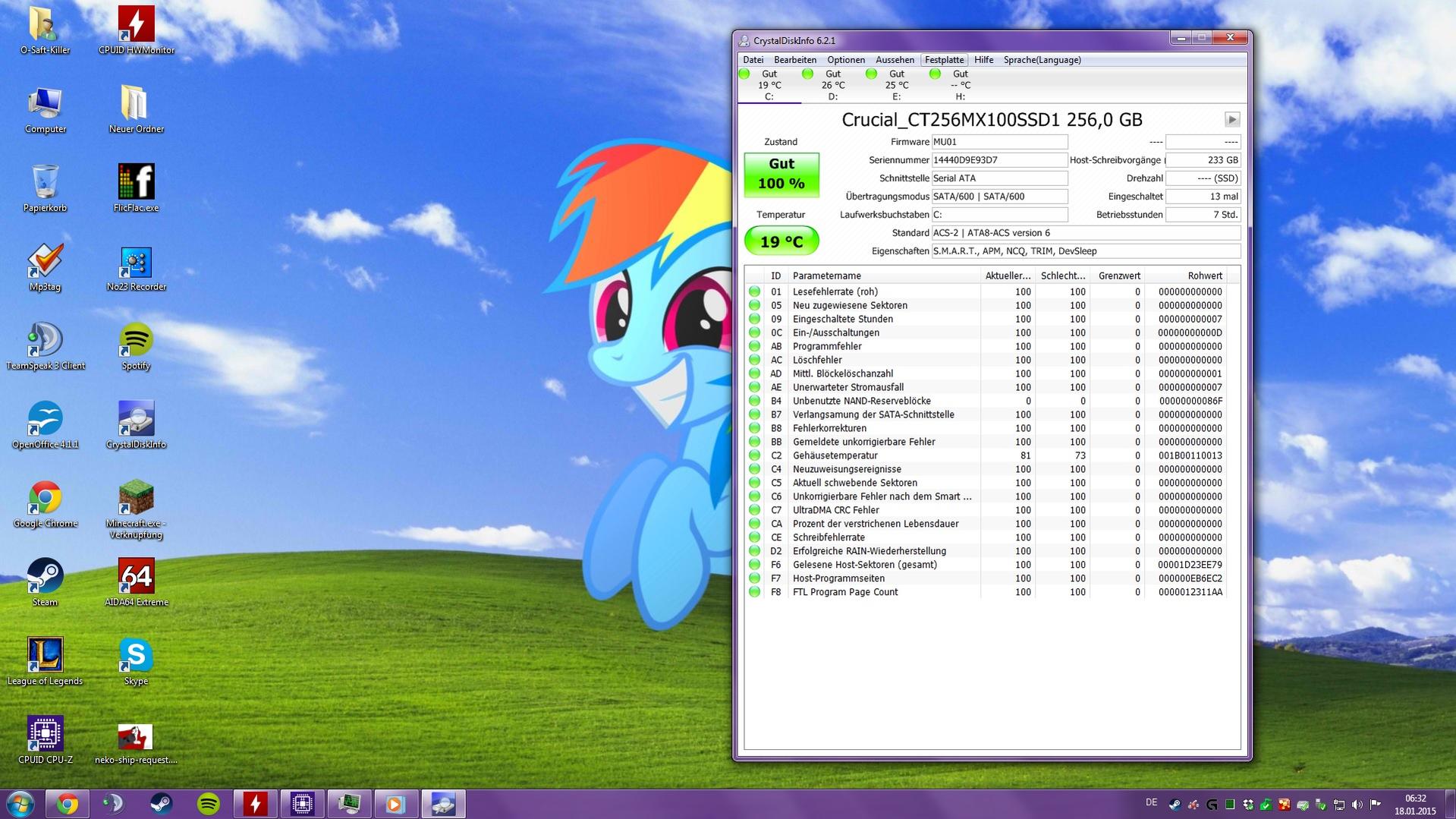Screen dimensions: 1456x819
Task: Click Computer desktop icon
Action: [x=45, y=109]
